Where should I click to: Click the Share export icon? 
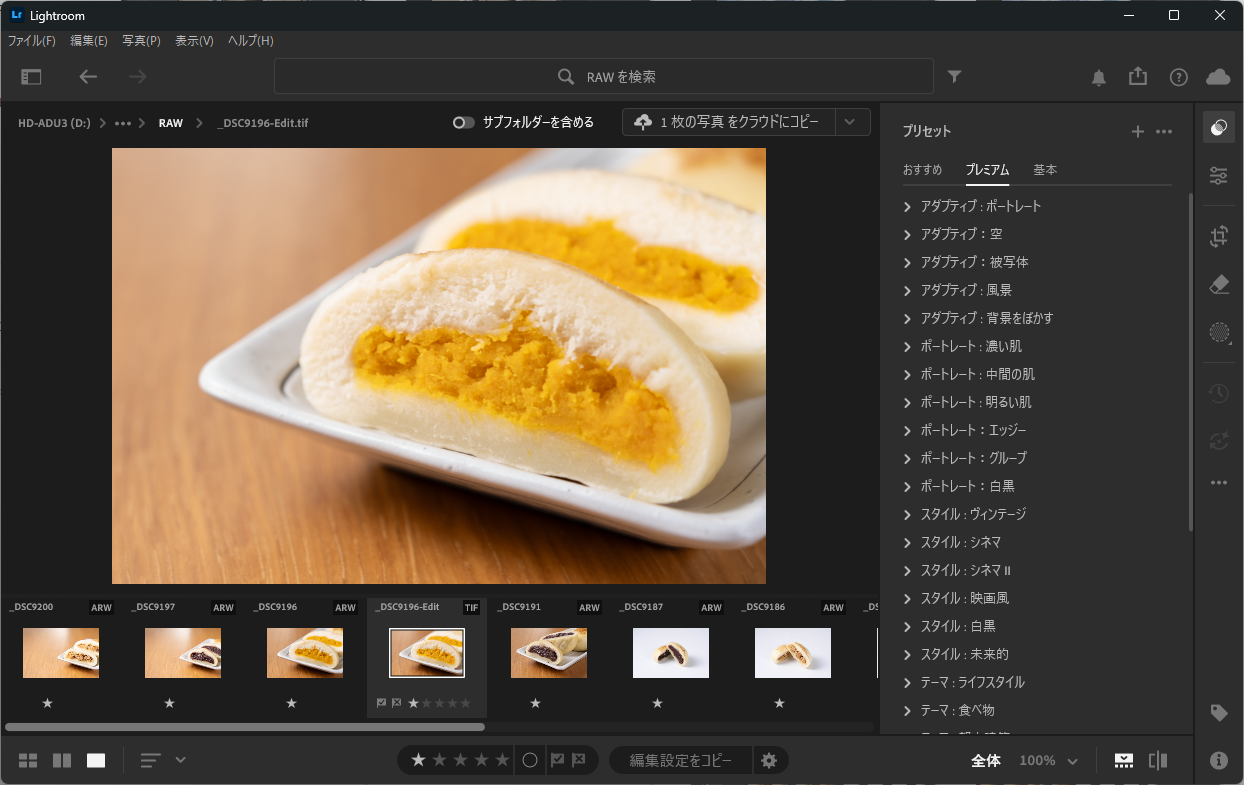1137,77
